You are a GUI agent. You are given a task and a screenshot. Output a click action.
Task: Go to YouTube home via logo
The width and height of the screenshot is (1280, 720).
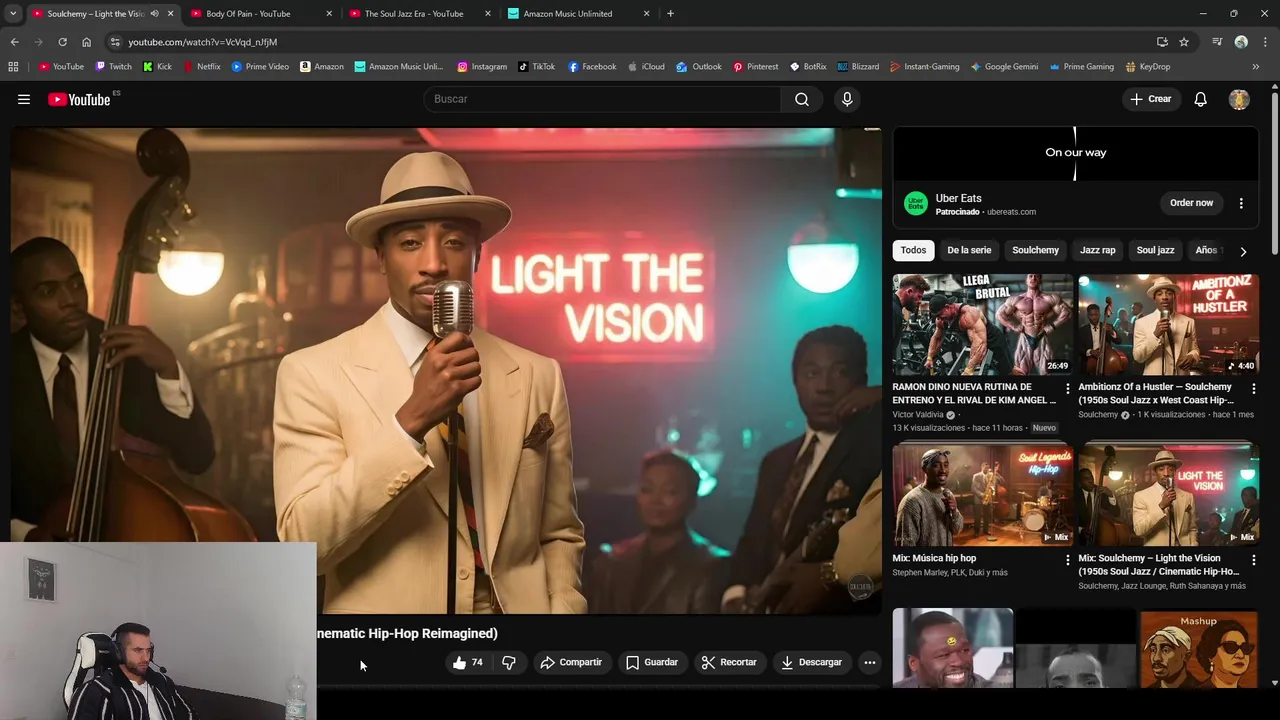click(x=79, y=99)
